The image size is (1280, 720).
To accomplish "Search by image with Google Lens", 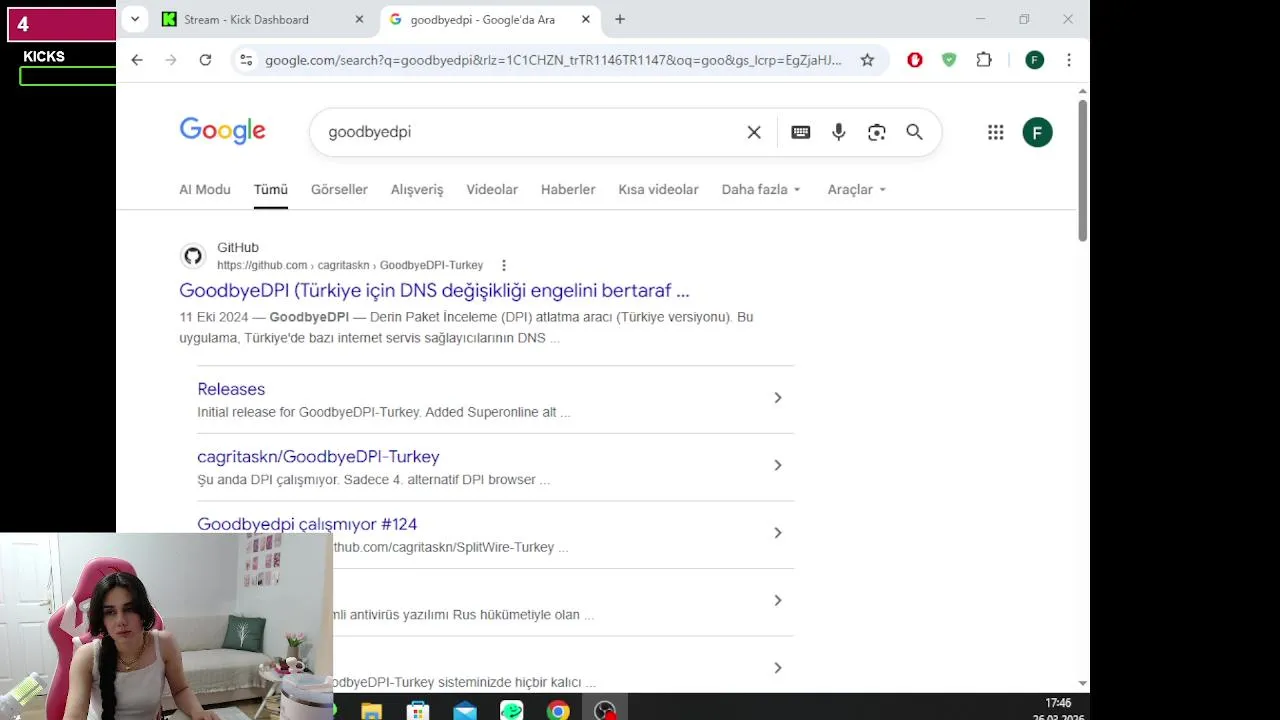I will click(x=877, y=132).
